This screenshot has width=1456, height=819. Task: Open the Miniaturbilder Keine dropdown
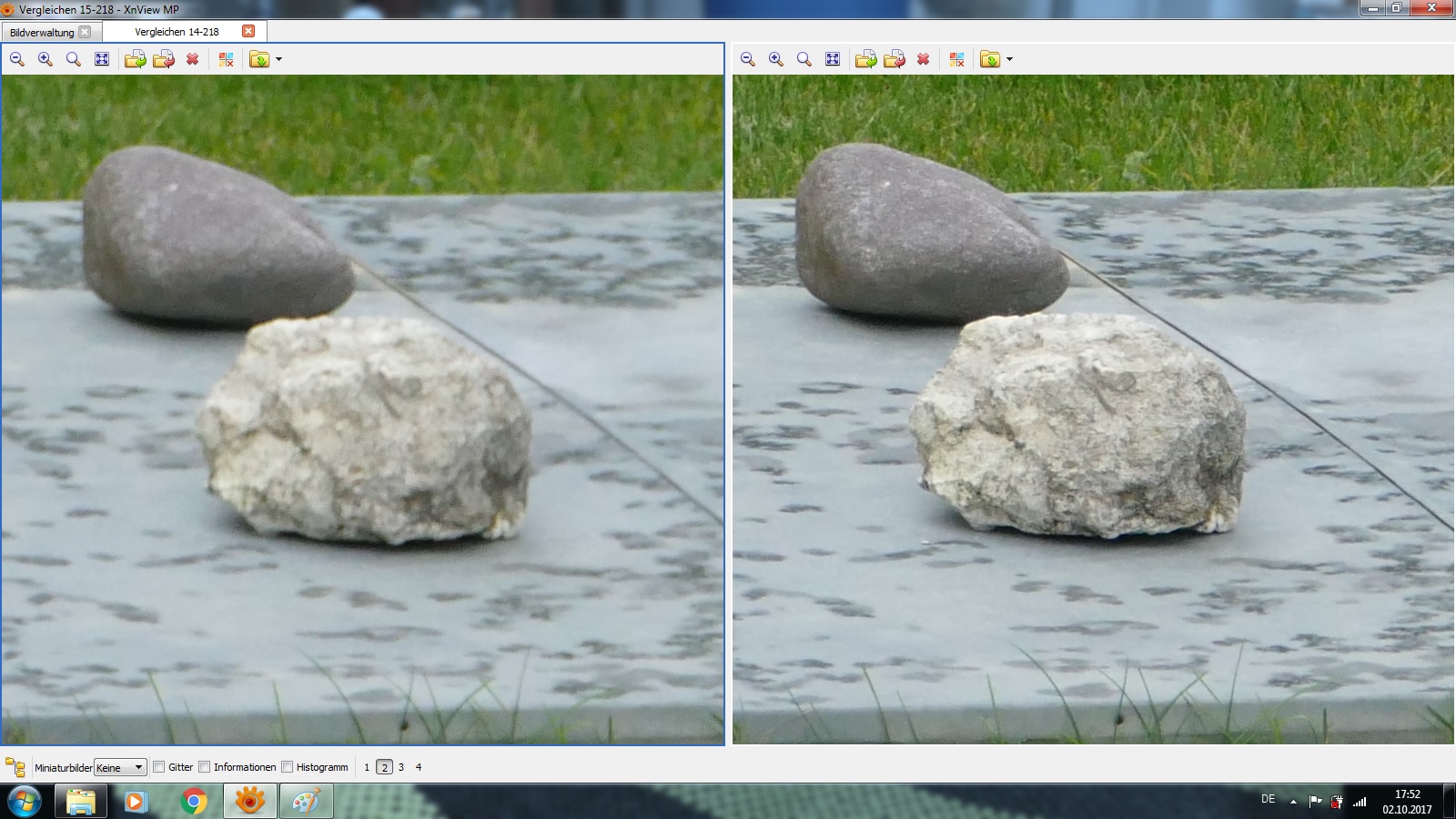(x=120, y=767)
